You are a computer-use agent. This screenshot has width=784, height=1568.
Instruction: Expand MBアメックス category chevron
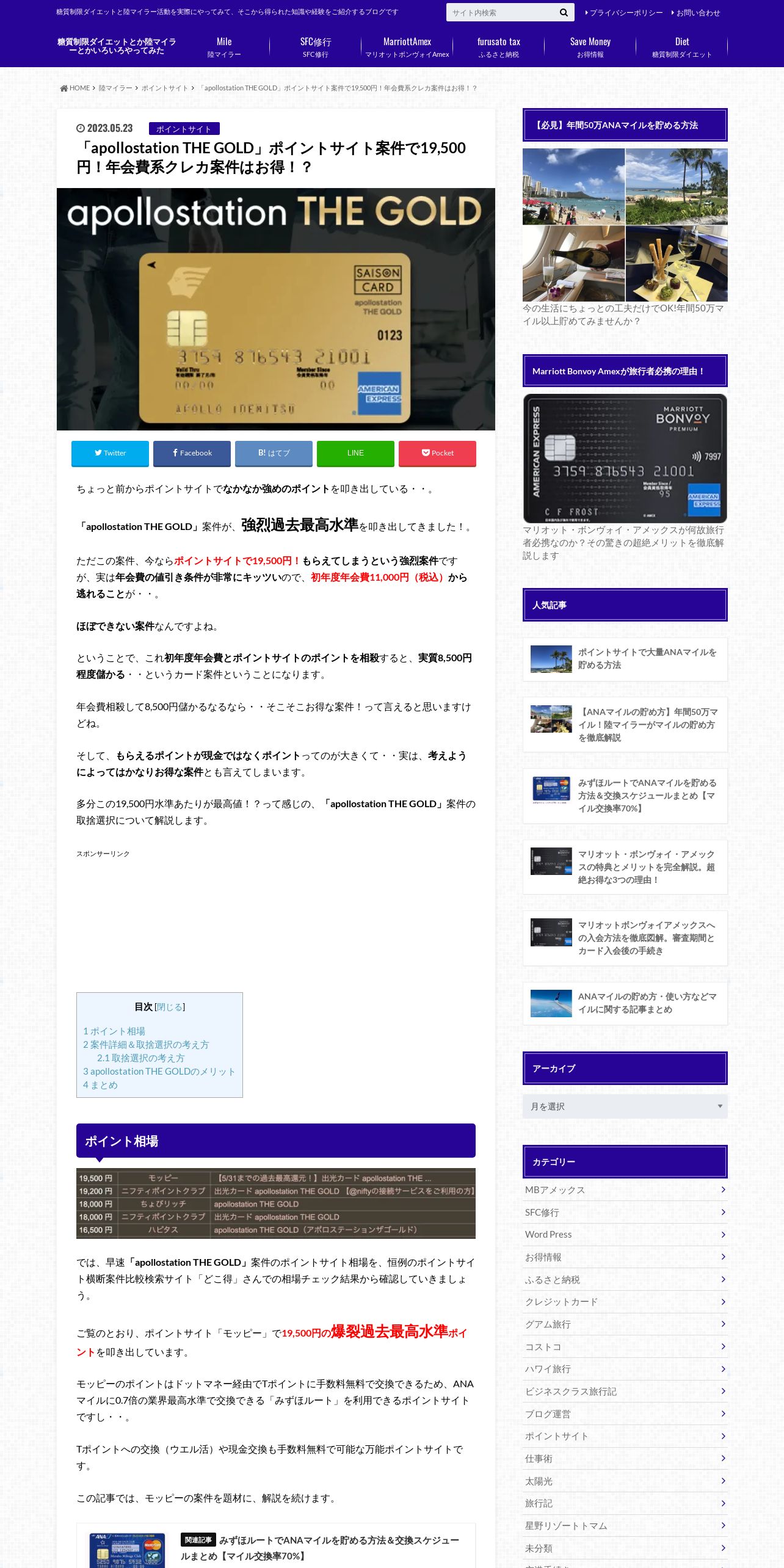tap(723, 1189)
